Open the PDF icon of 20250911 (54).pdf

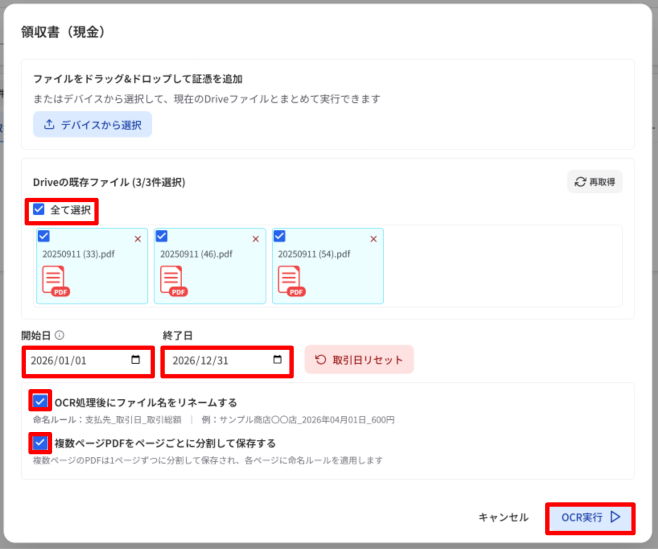[291, 281]
